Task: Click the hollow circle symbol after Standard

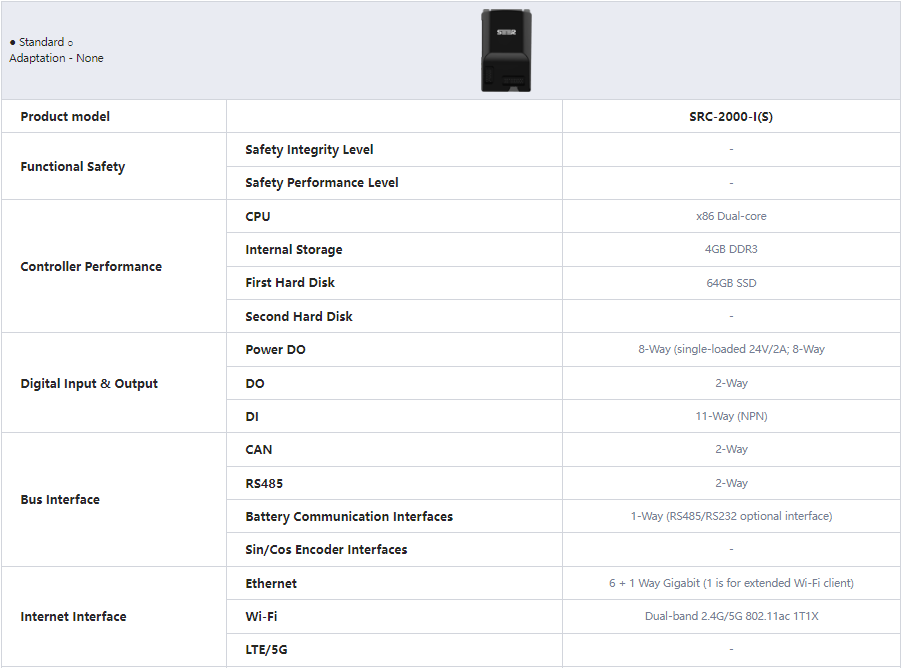Action: coord(70,43)
